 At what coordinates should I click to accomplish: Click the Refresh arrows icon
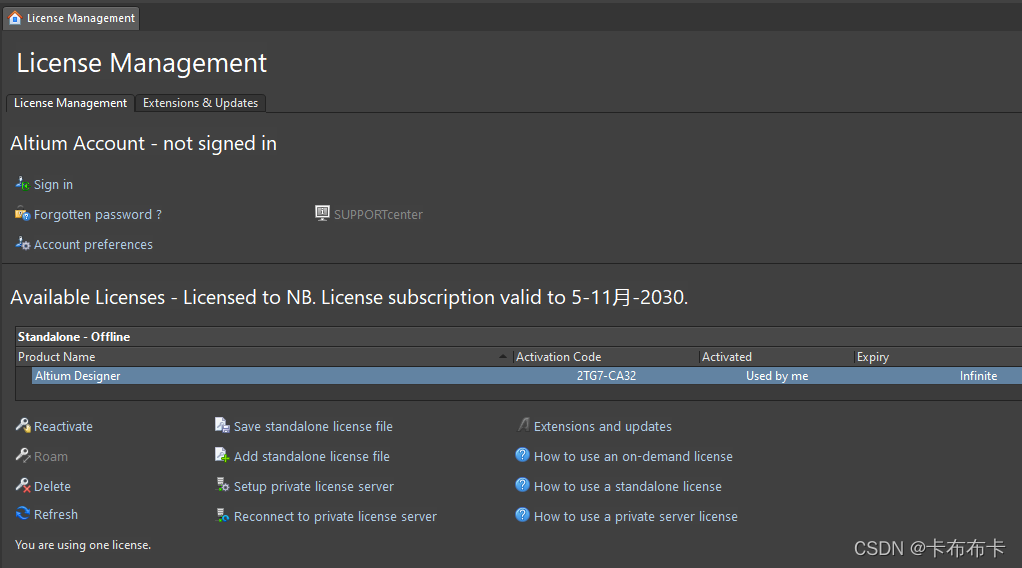[x=23, y=514]
